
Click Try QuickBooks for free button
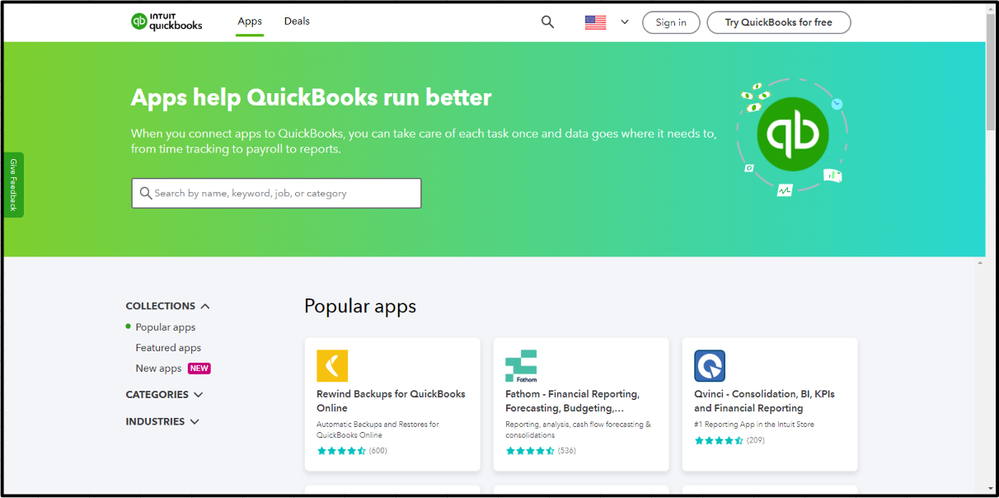779,22
